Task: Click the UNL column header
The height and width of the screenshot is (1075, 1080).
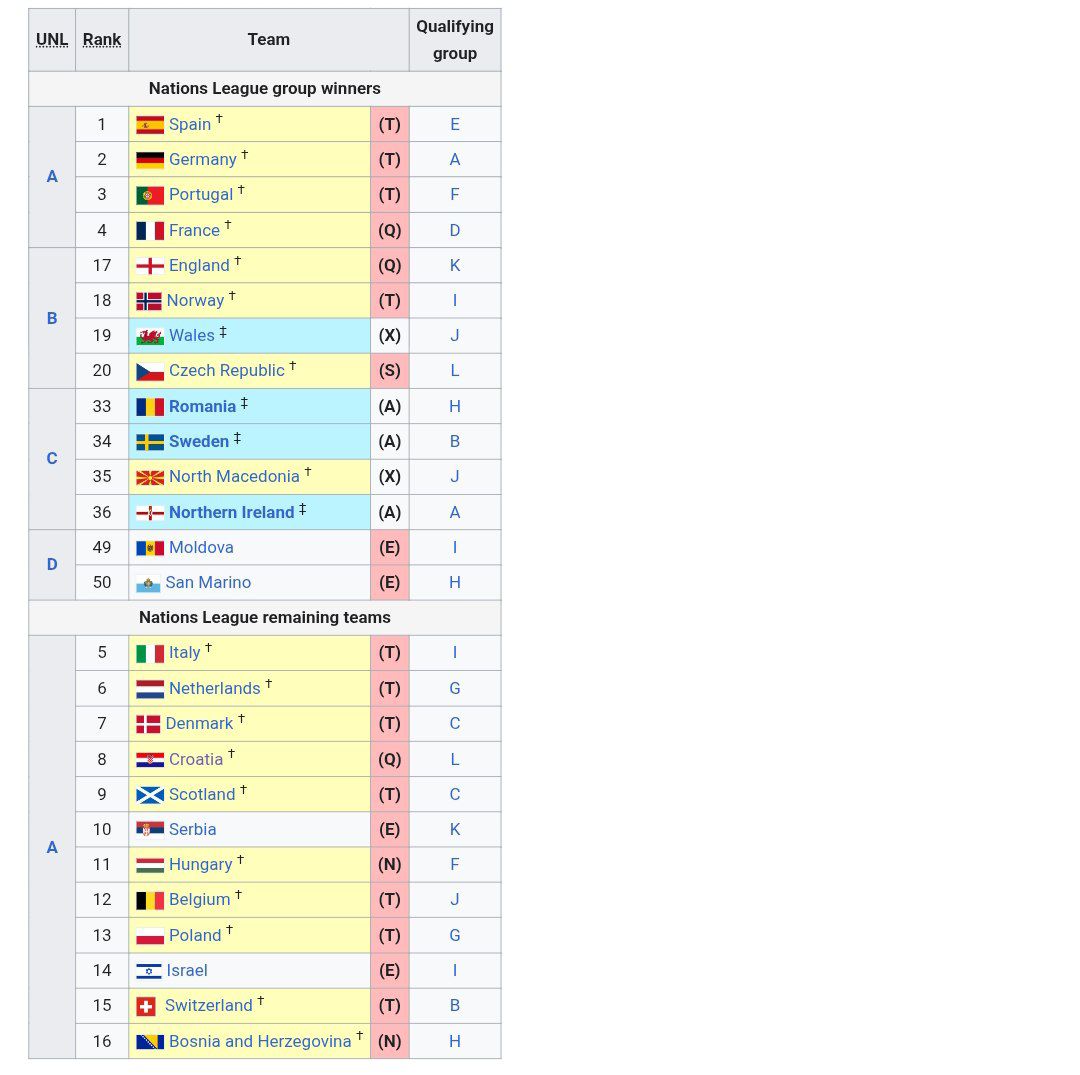Action: pyautogui.click(x=51, y=39)
